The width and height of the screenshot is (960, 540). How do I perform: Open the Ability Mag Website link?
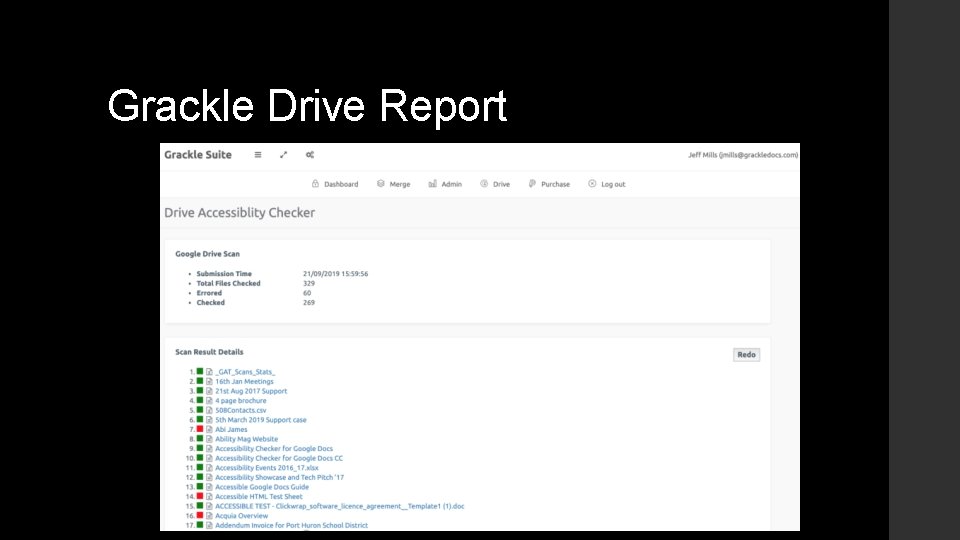[247, 439]
